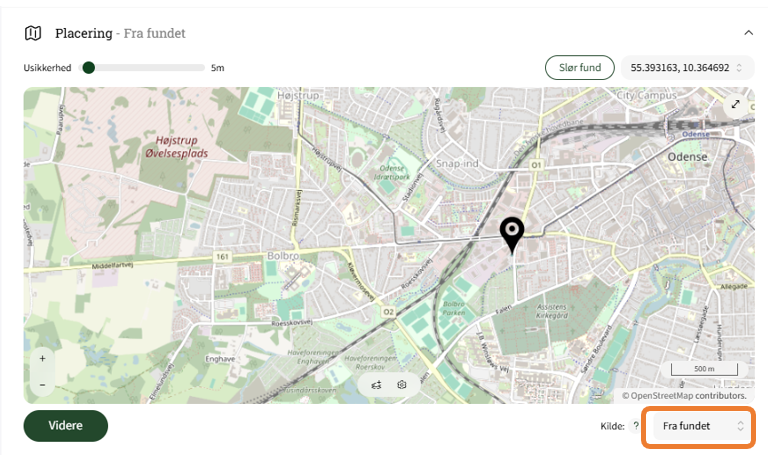Image resolution: width=769 pixels, height=459 pixels.
Task: Click the Højstrup Øvelsesplads area on map
Action: (x=177, y=147)
